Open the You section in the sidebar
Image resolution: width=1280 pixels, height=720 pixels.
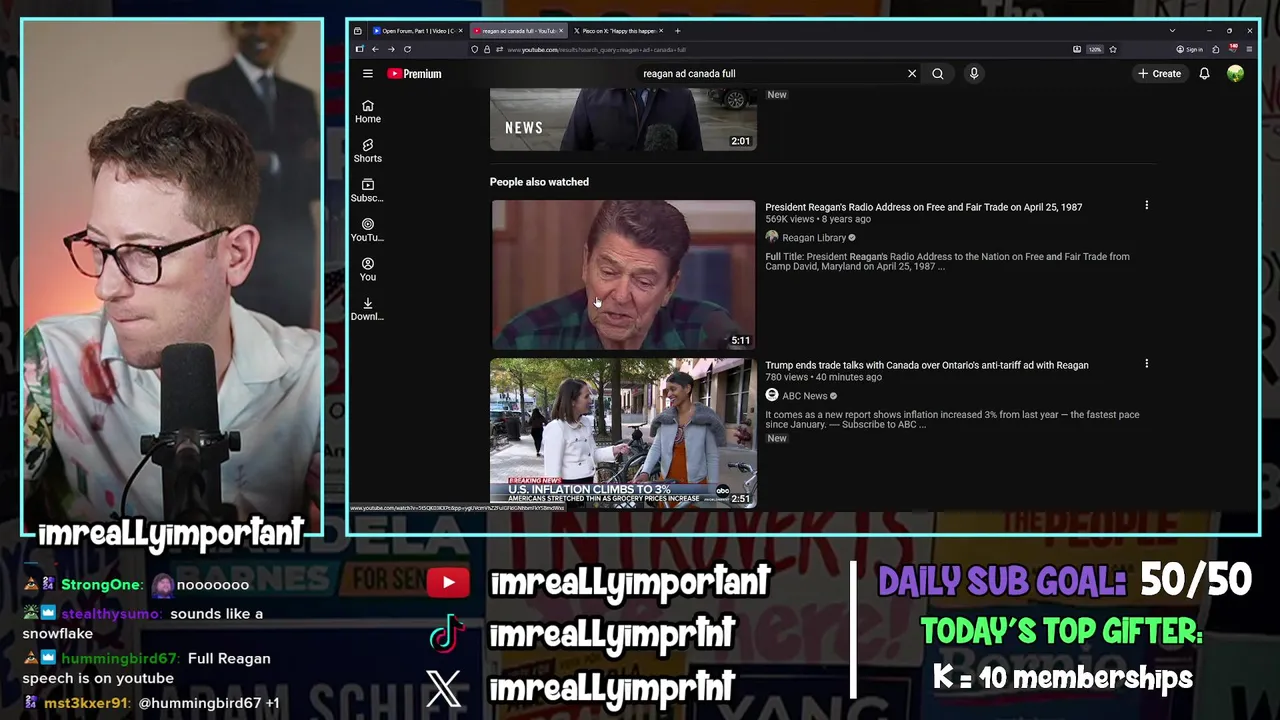pyautogui.click(x=368, y=269)
